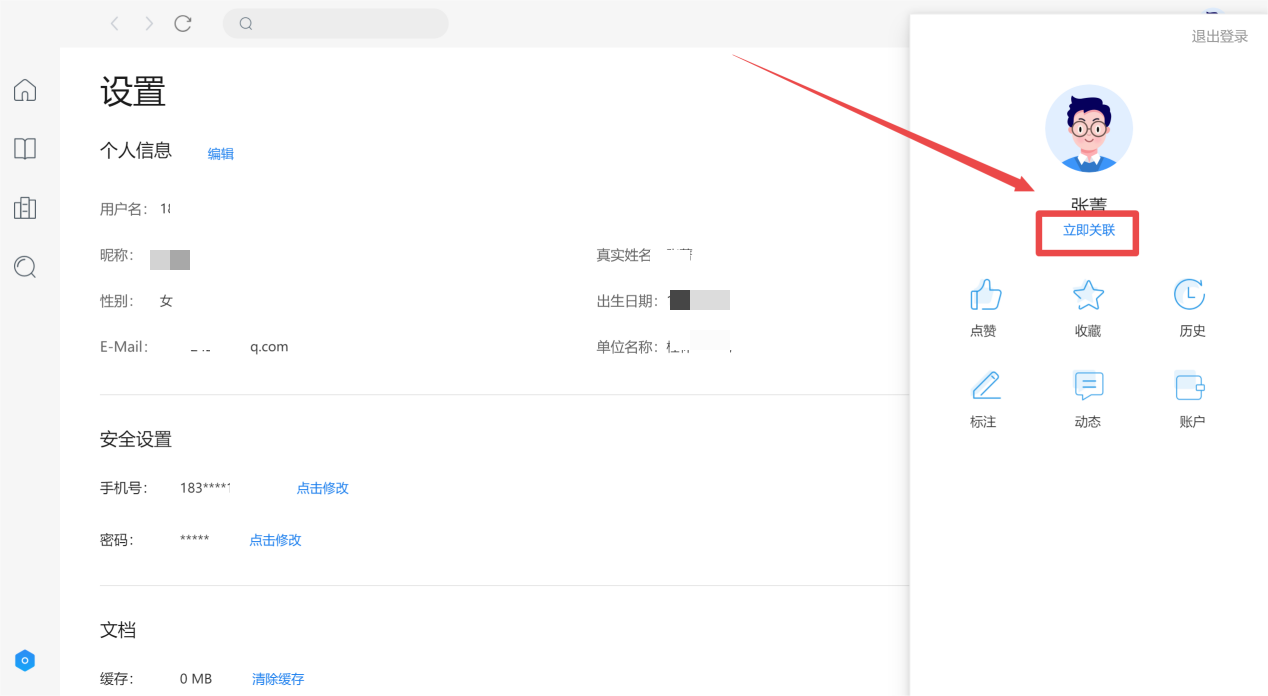This screenshot has height=696, width=1268.
Task: Refresh the page with reload icon
Action: pos(183,23)
